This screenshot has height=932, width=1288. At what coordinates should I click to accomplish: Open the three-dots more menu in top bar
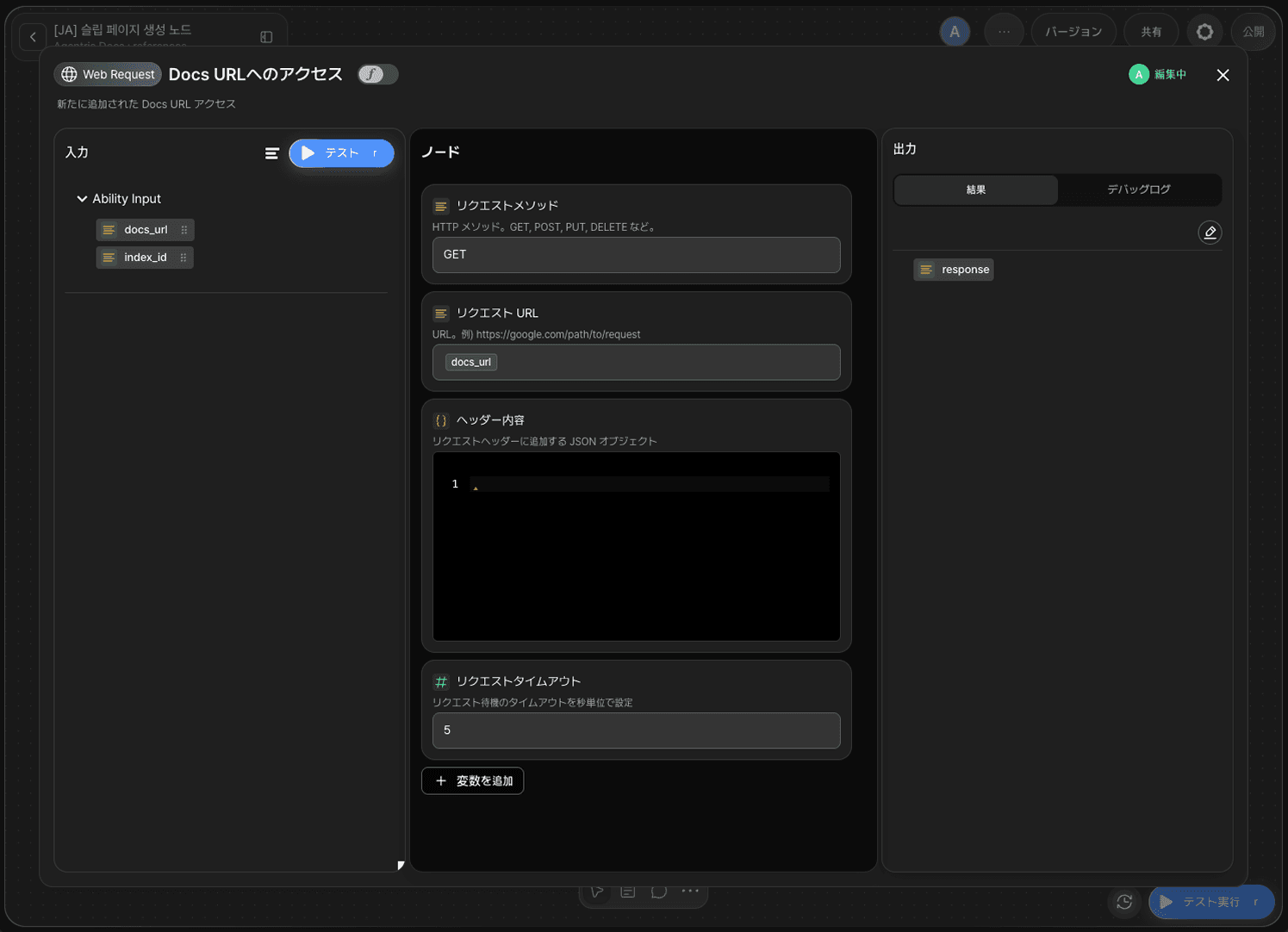click(x=1004, y=32)
